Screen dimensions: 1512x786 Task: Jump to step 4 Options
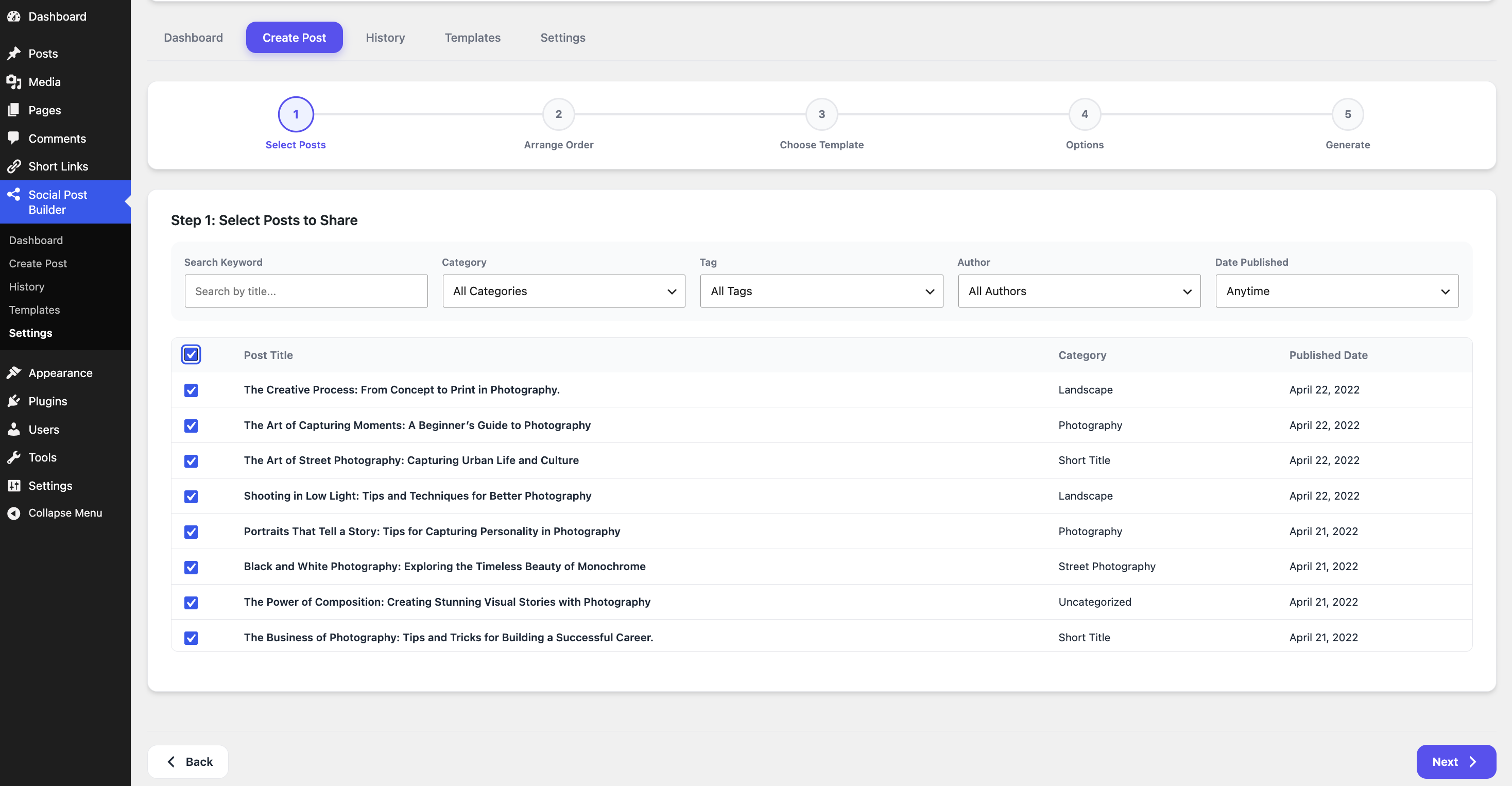tap(1084, 114)
